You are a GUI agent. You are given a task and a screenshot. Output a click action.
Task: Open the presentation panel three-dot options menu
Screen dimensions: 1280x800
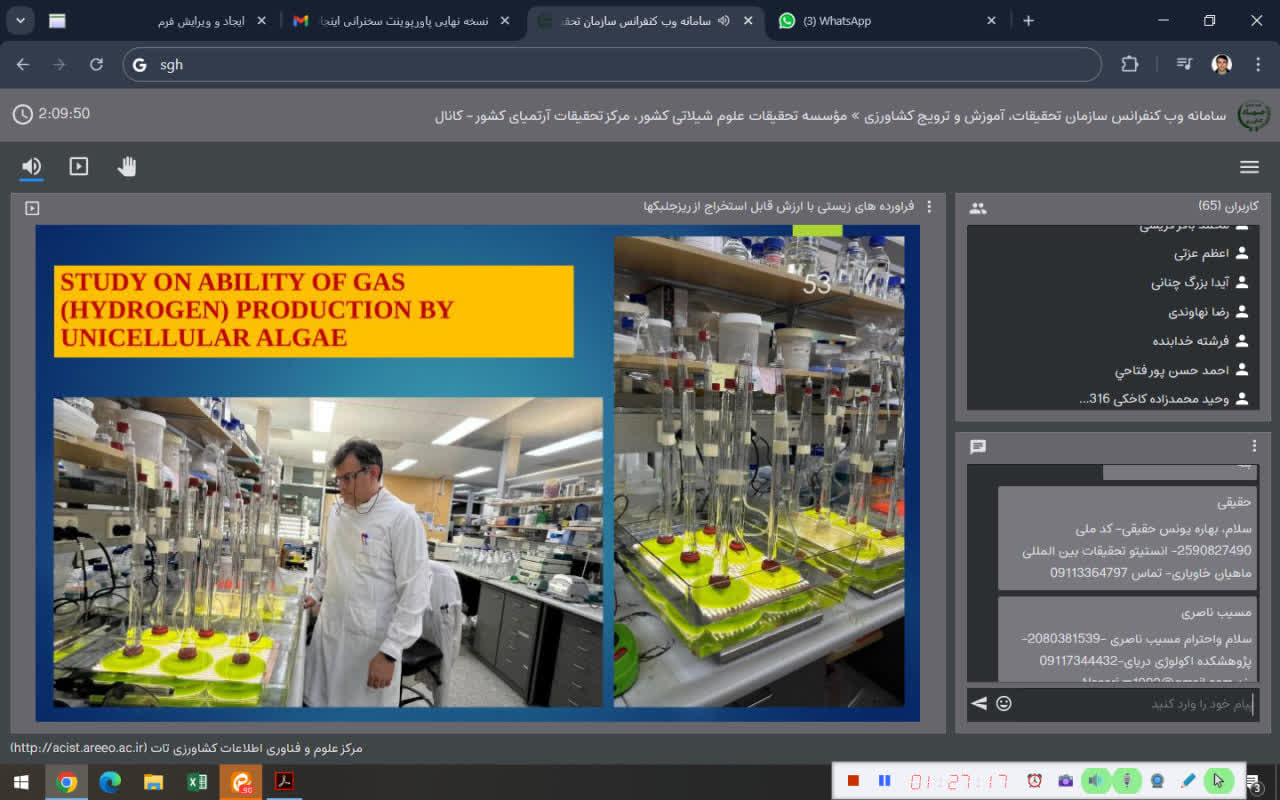tap(929, 207)
